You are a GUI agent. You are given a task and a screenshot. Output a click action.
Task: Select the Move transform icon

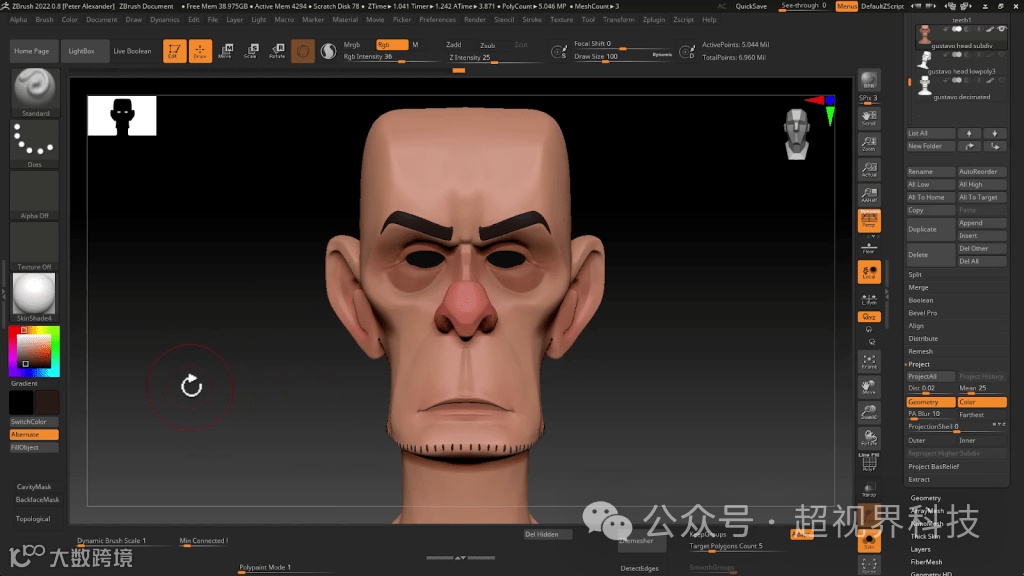(x=225, y=51)
